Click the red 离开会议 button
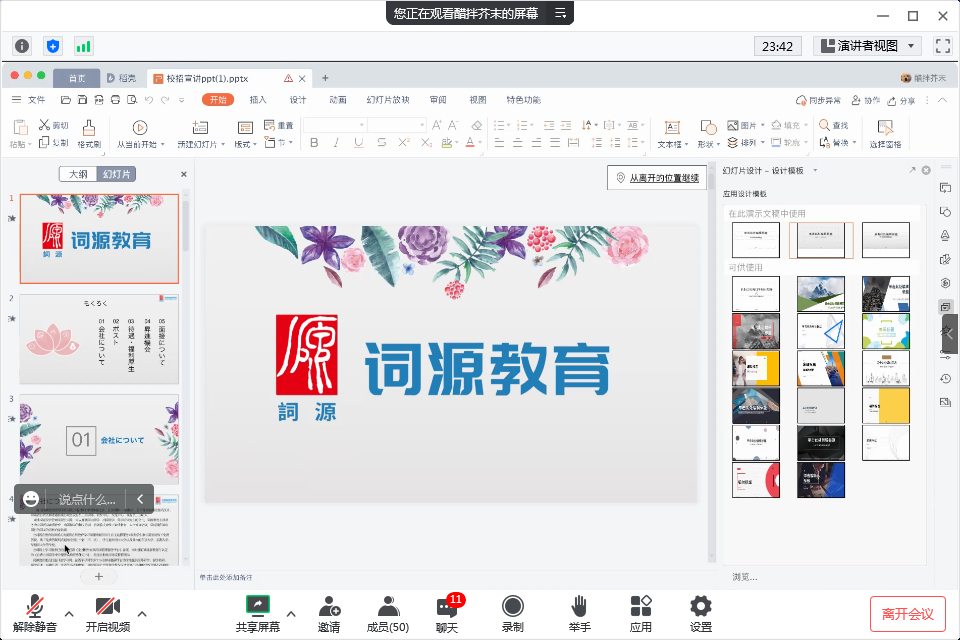 908,612
